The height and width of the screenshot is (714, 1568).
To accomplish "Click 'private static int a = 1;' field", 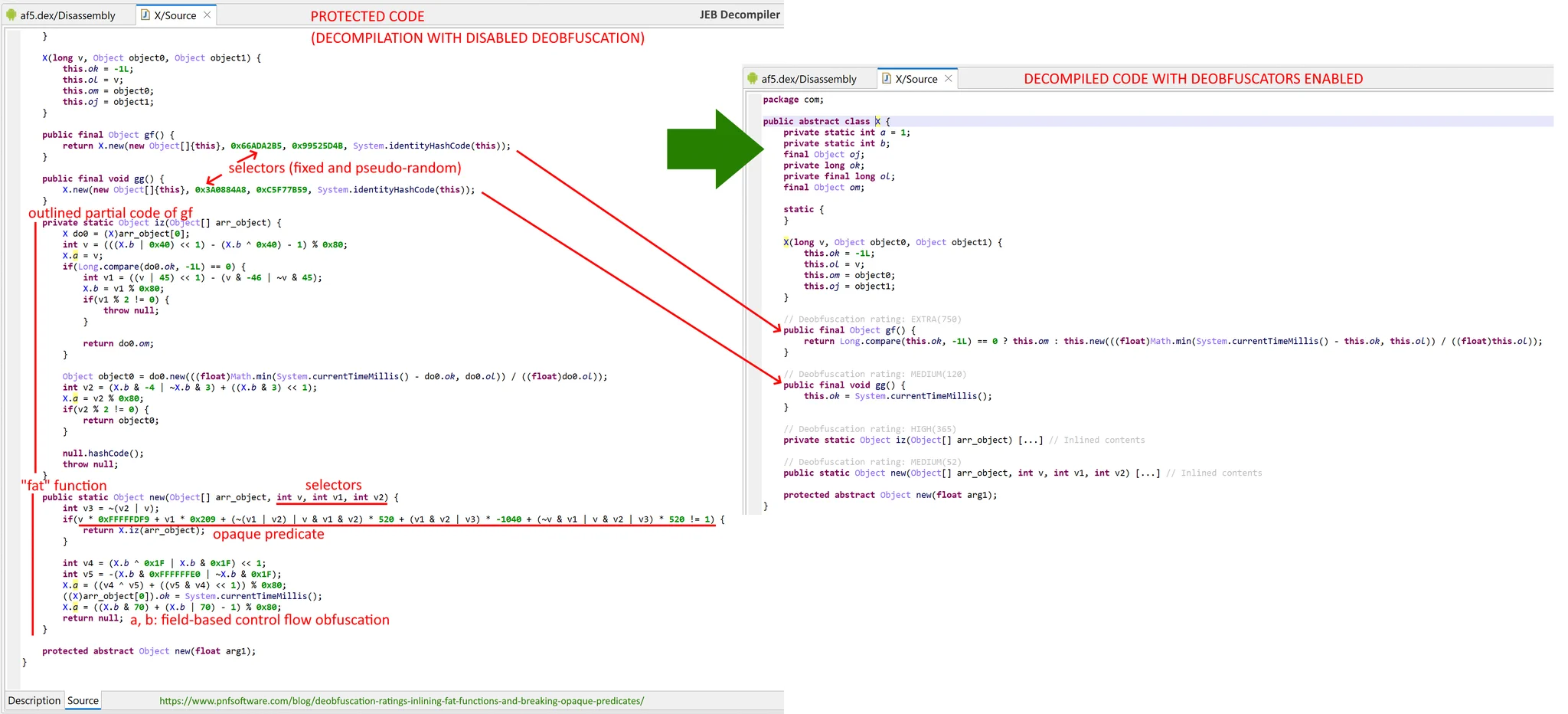I will (x=847, y=133).
